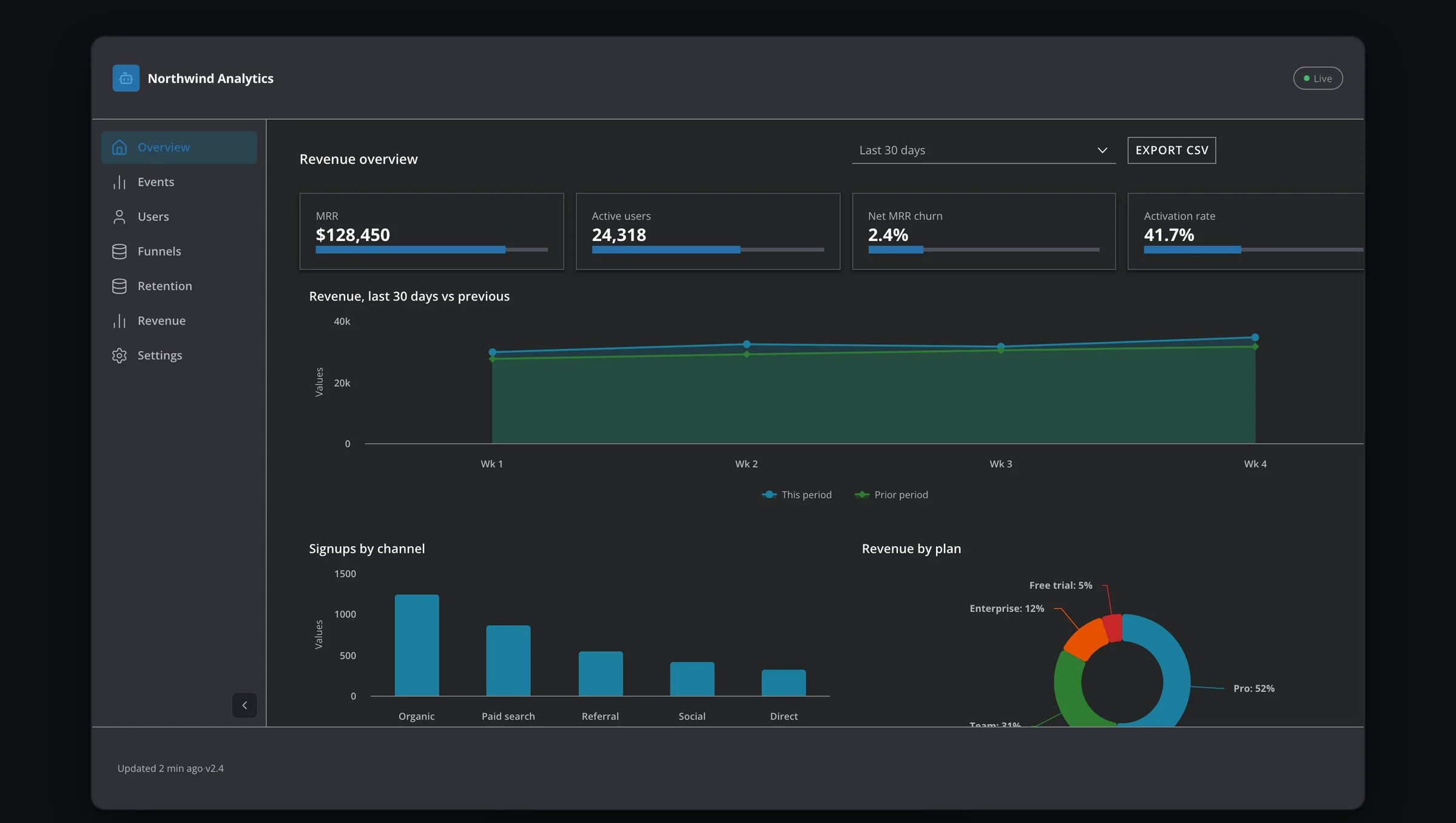Select the Active users 24,318 card
Image resolution: width=1456 pixels, height=823 pixels.
click(707, 231)
